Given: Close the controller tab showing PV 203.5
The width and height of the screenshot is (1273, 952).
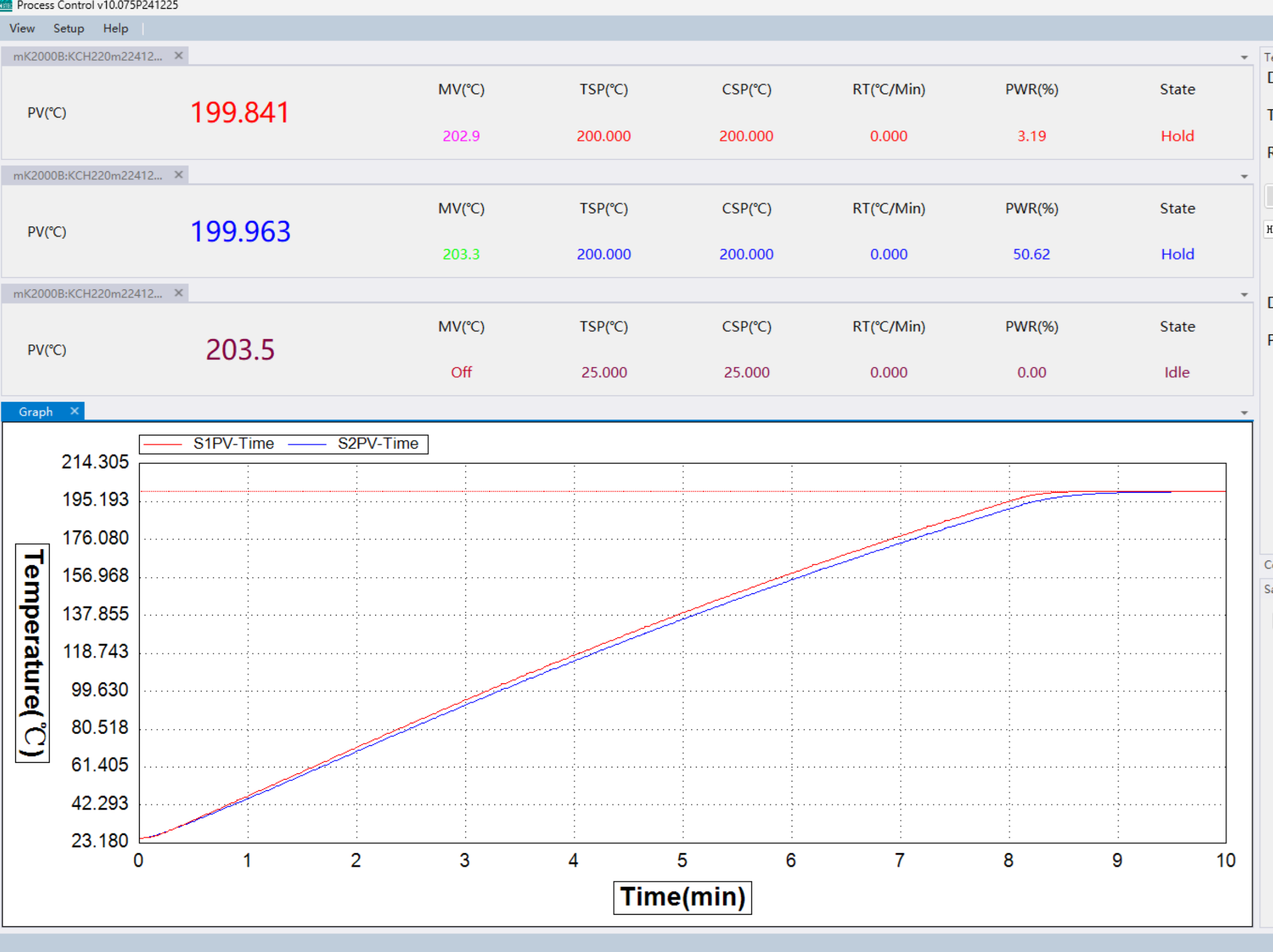Looking at the screenshot, I should pos(178,293).
